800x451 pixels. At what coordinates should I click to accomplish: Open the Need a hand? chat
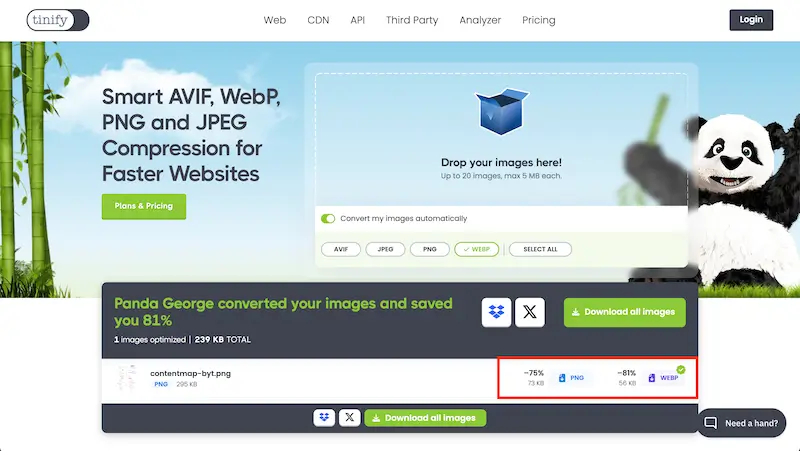pos(741,423)
